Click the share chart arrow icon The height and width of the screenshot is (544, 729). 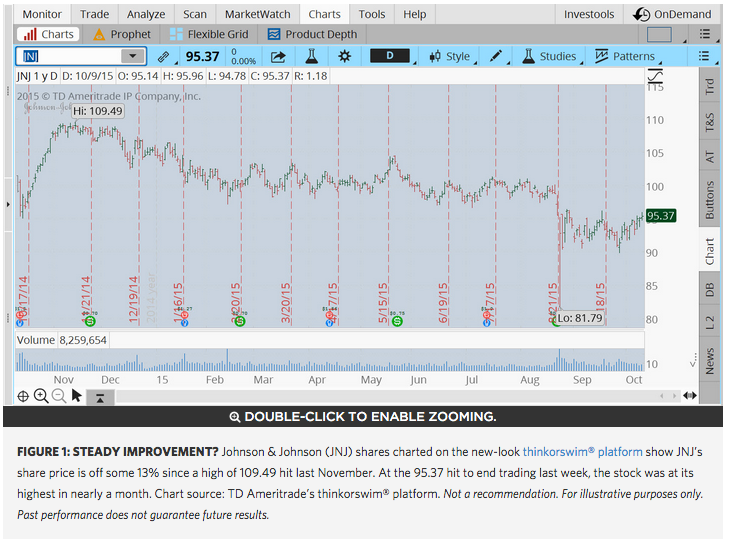278,57
